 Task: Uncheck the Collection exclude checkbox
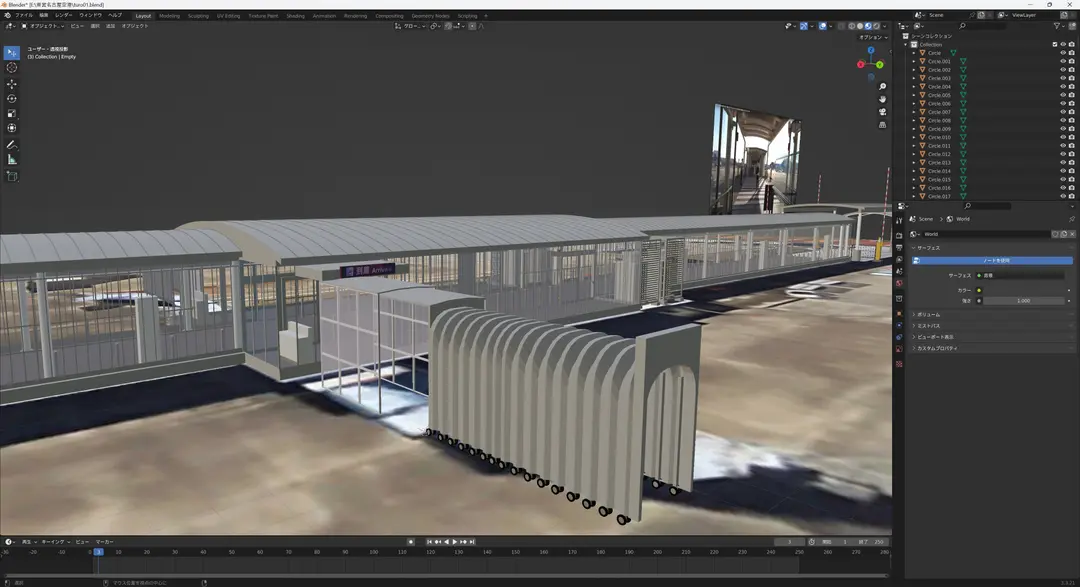point(1055,44)
